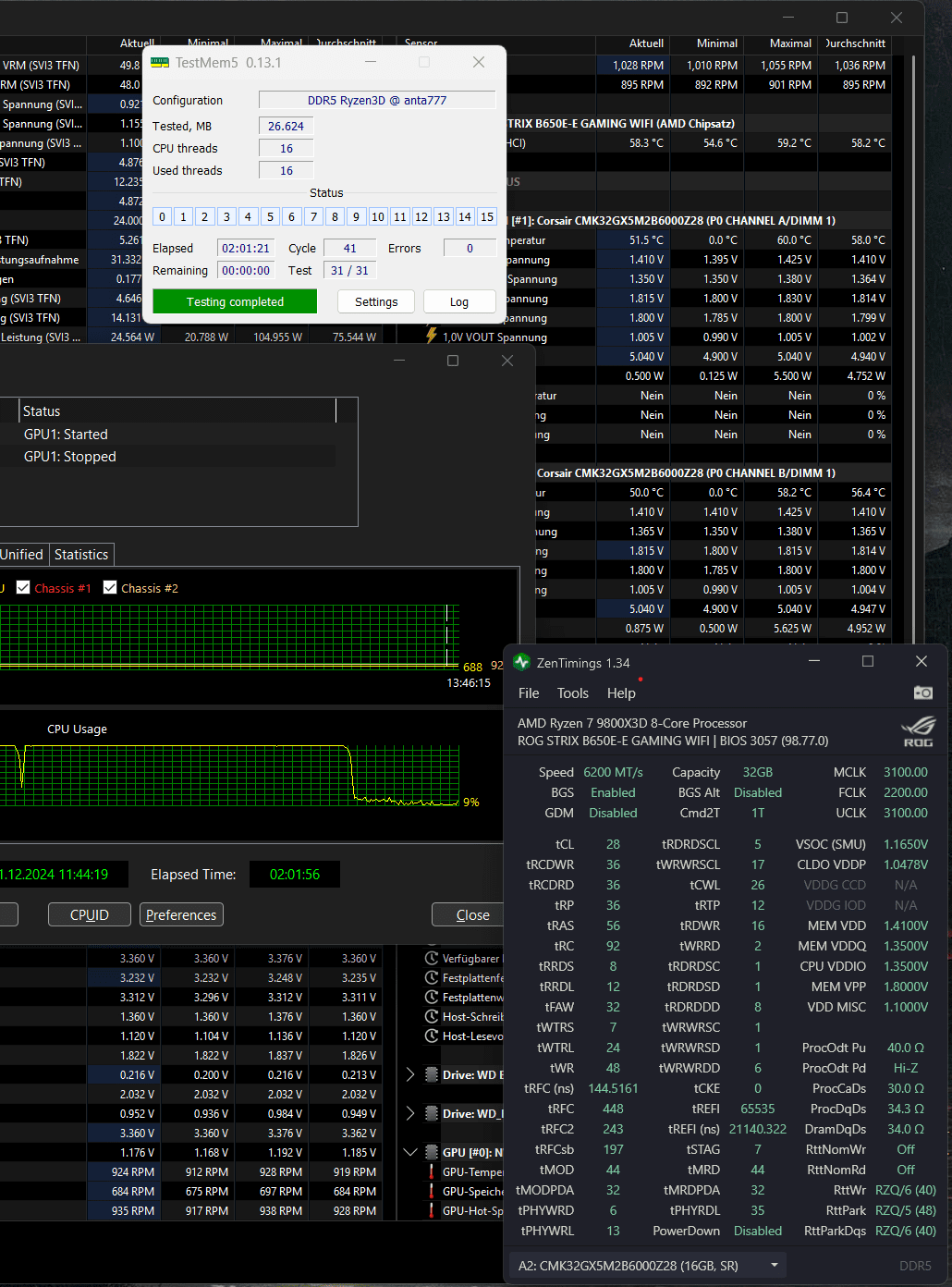Open the Tools menu in ZenTimings
952x1287 pixels.
[x=572, y=693]
